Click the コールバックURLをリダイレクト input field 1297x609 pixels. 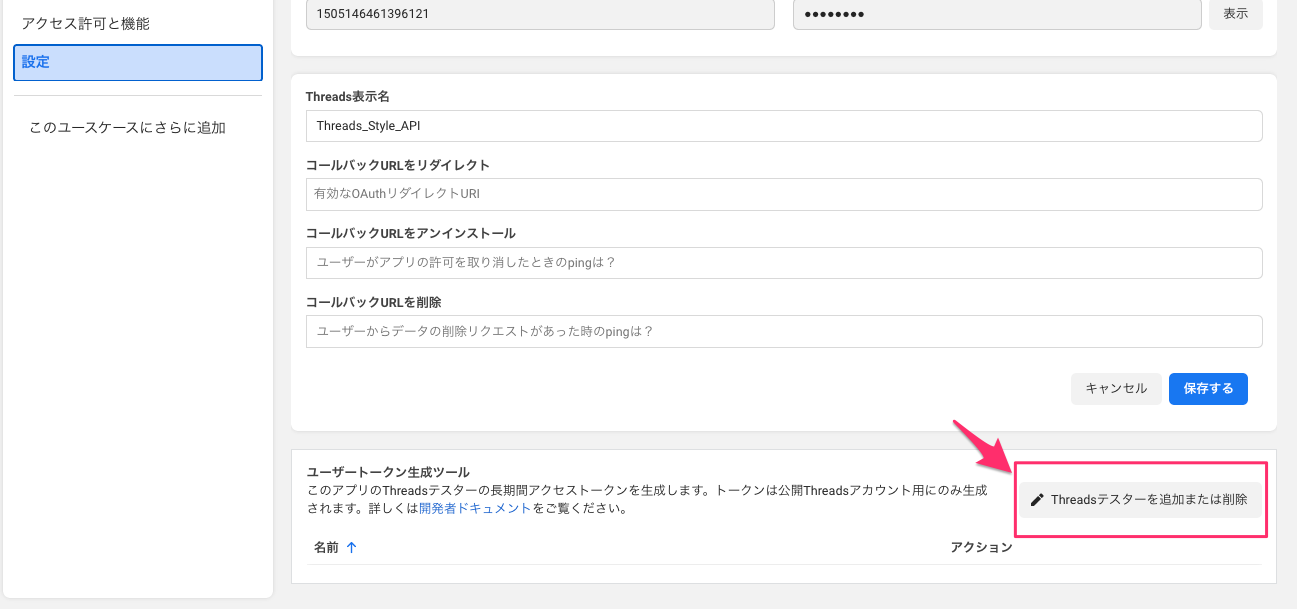[783, 194]
